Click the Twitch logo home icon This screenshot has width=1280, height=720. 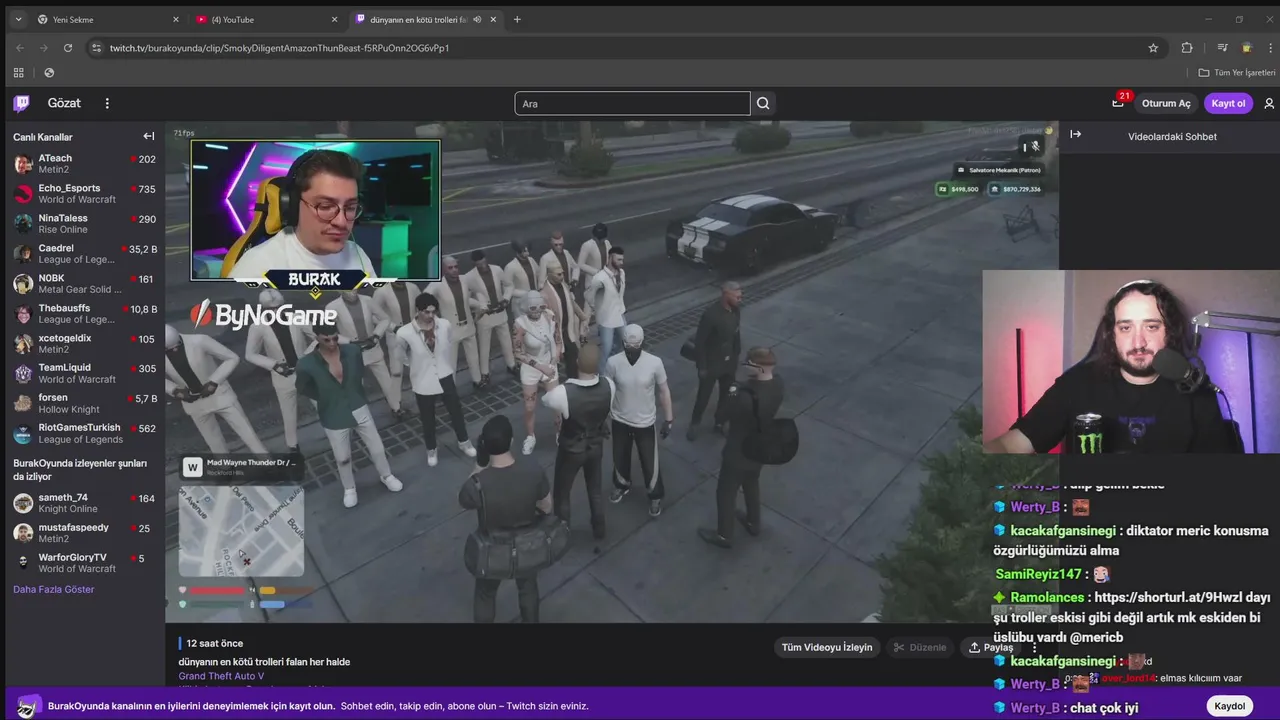tap(21, 103)
